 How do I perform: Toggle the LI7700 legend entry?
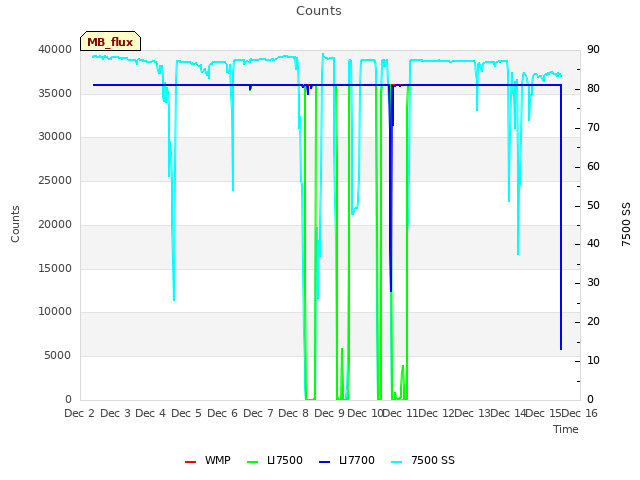tap(347, 460)
